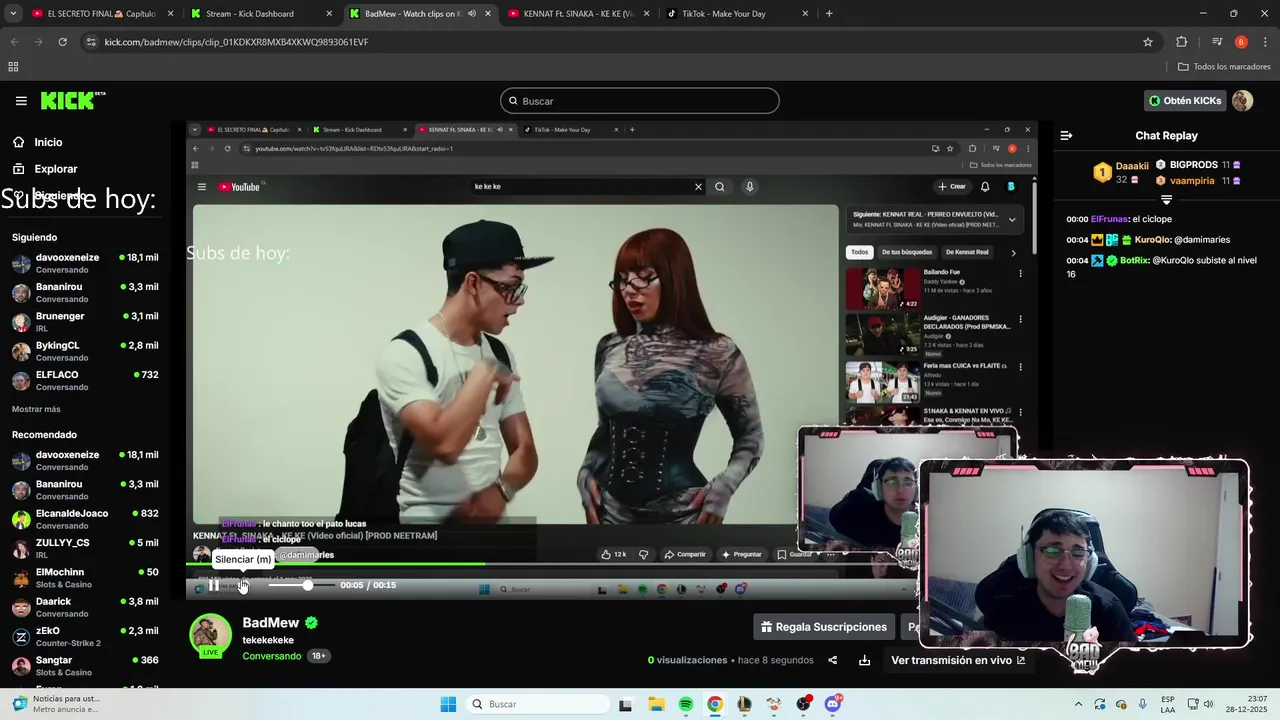
Task: Open Discord from taskbar
Action: [833, 704]
